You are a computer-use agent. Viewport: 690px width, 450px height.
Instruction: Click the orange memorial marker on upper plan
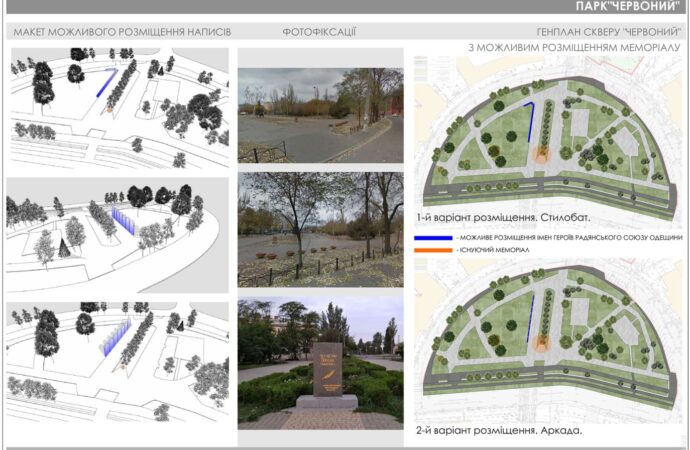[x=541, y=154]
